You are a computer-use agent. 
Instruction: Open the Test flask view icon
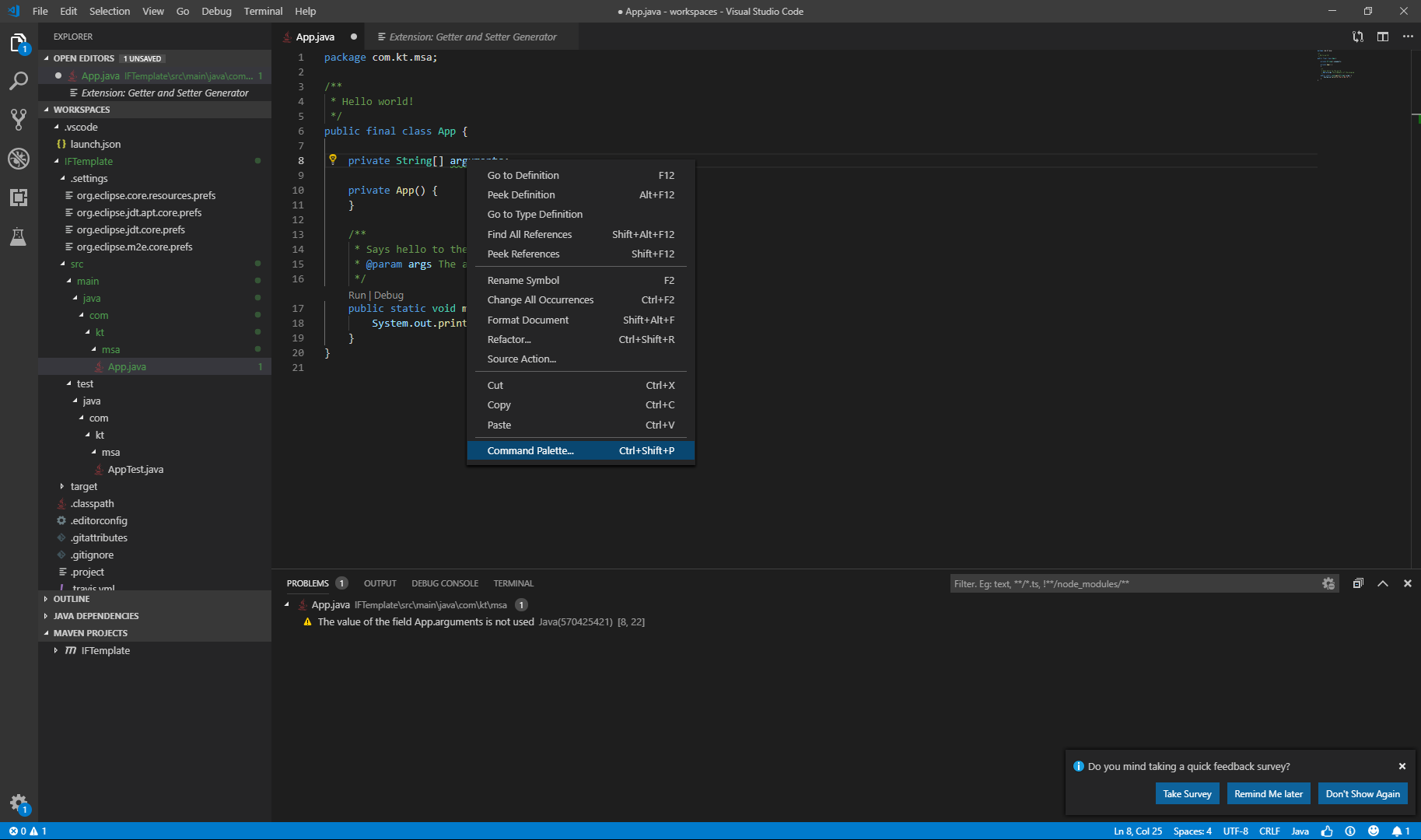point(19,236)
